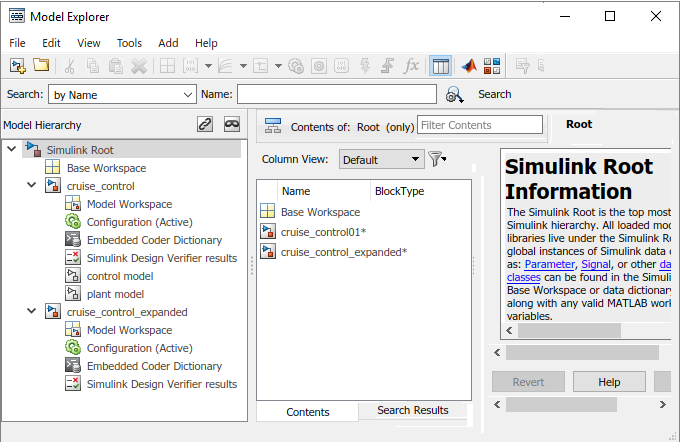Screen dimensions: 681x442
Task: Open the Tools menu
Action: click(x=129, y=43)
